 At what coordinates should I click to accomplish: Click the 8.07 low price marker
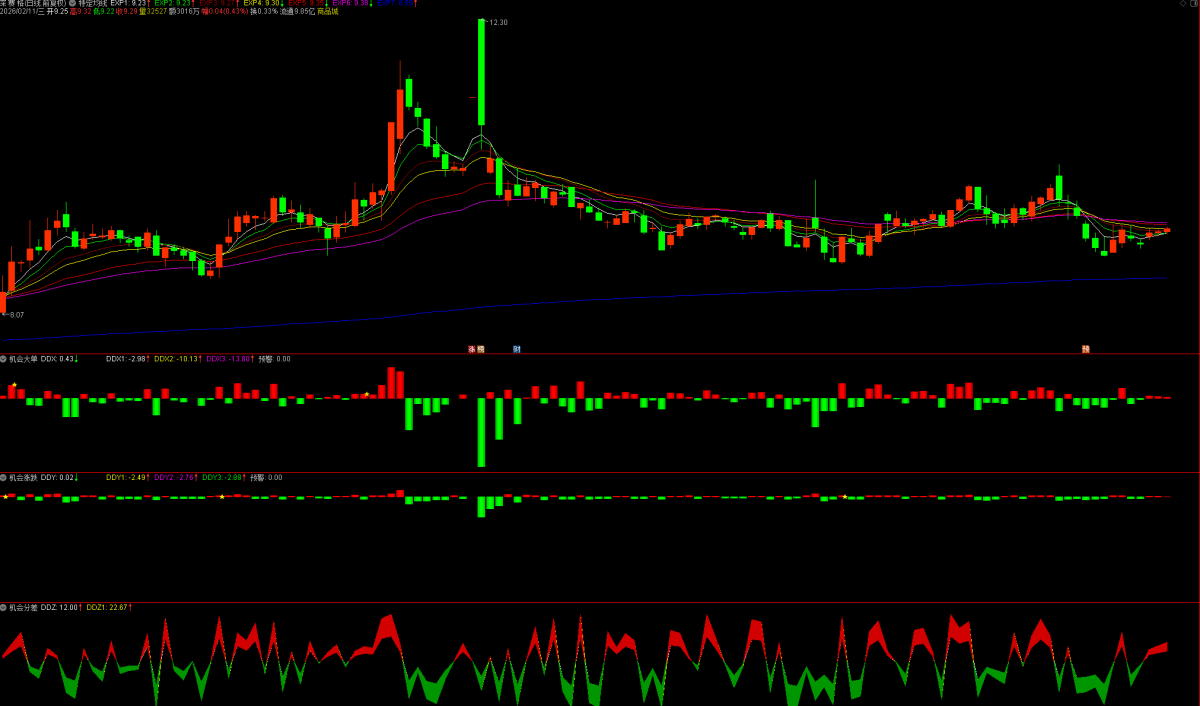(16, 315)
